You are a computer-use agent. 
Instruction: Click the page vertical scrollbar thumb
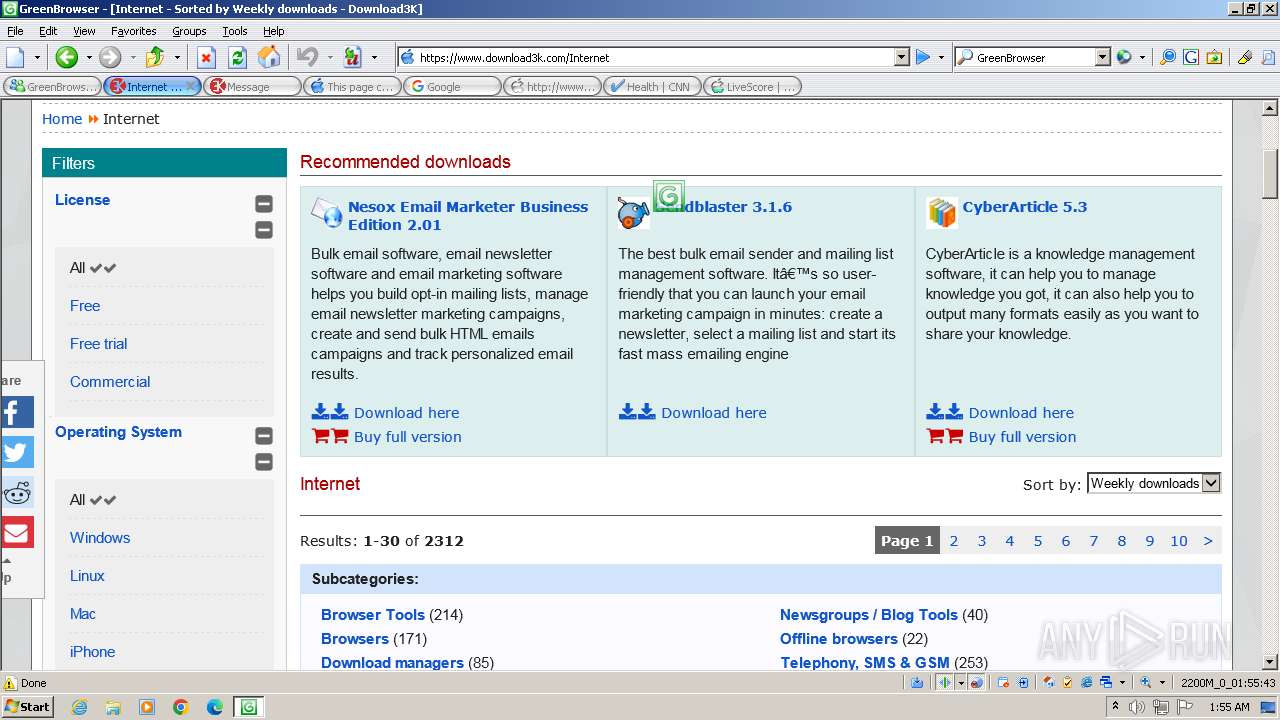pyautogui.click(x=1270, y=174)
